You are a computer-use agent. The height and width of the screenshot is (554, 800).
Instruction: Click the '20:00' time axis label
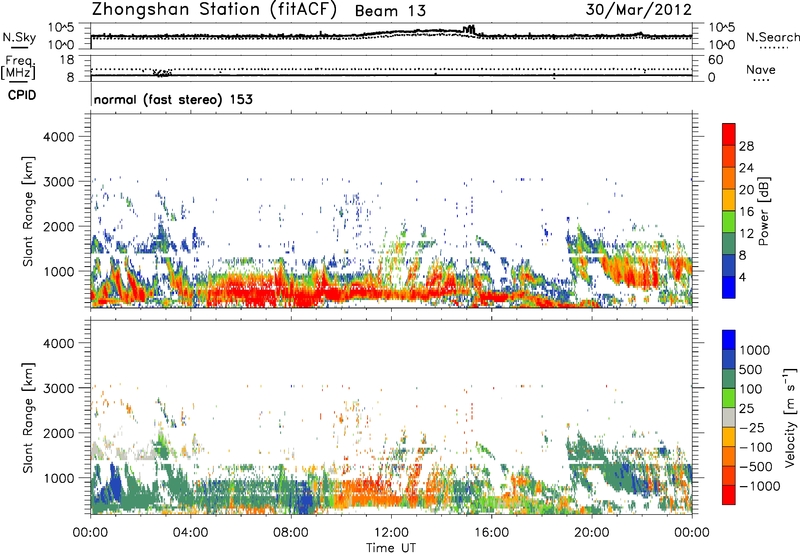(x=591, y=533)
